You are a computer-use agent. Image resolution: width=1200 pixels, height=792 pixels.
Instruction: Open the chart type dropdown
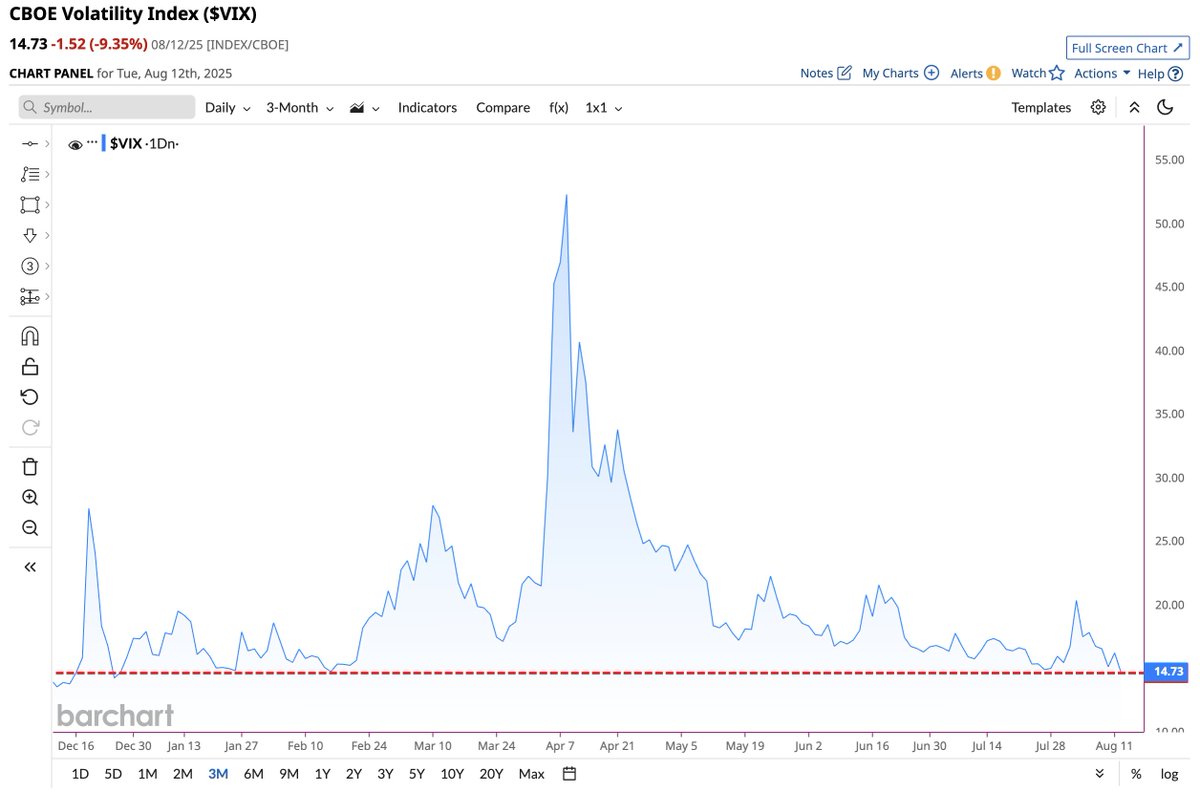(x=364, y=107)
